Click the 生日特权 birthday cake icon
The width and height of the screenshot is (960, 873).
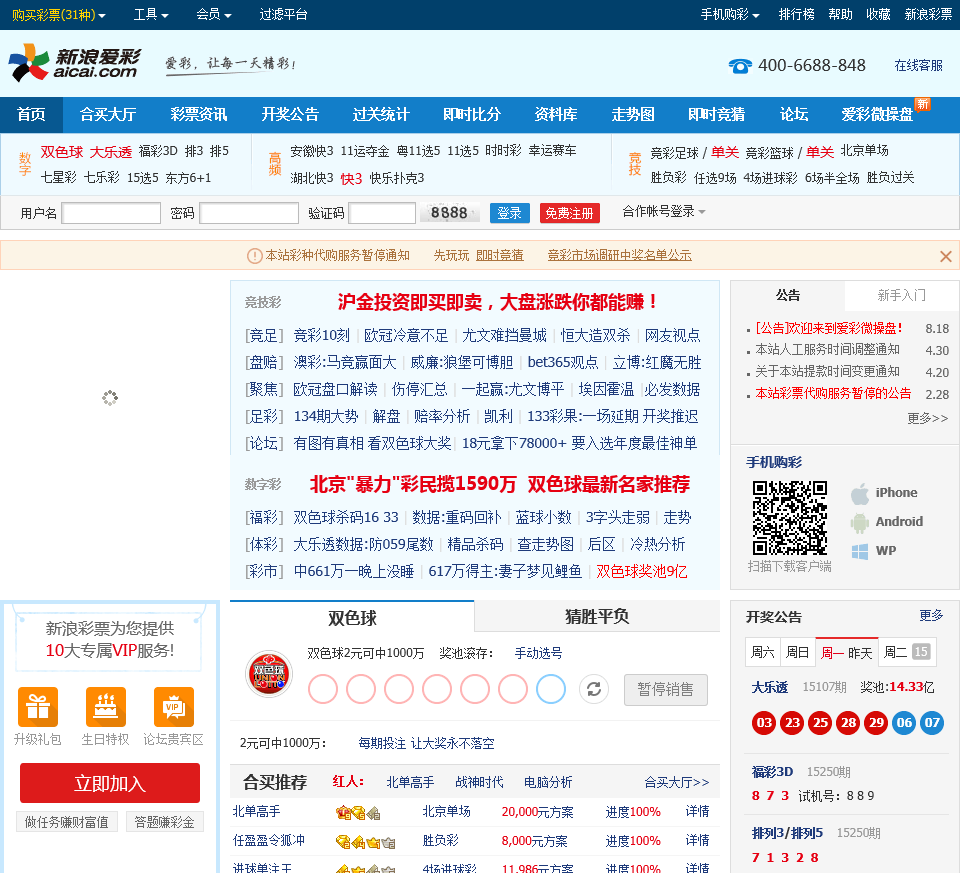(105, 707)
